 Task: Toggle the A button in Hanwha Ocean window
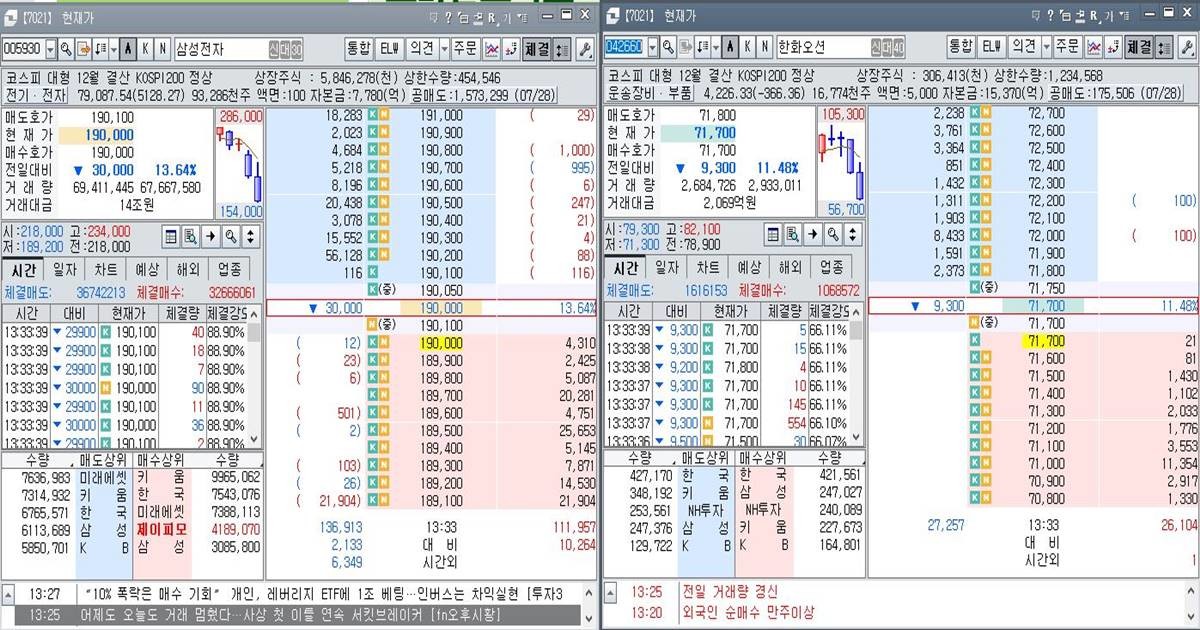click(x=730, y=48)
